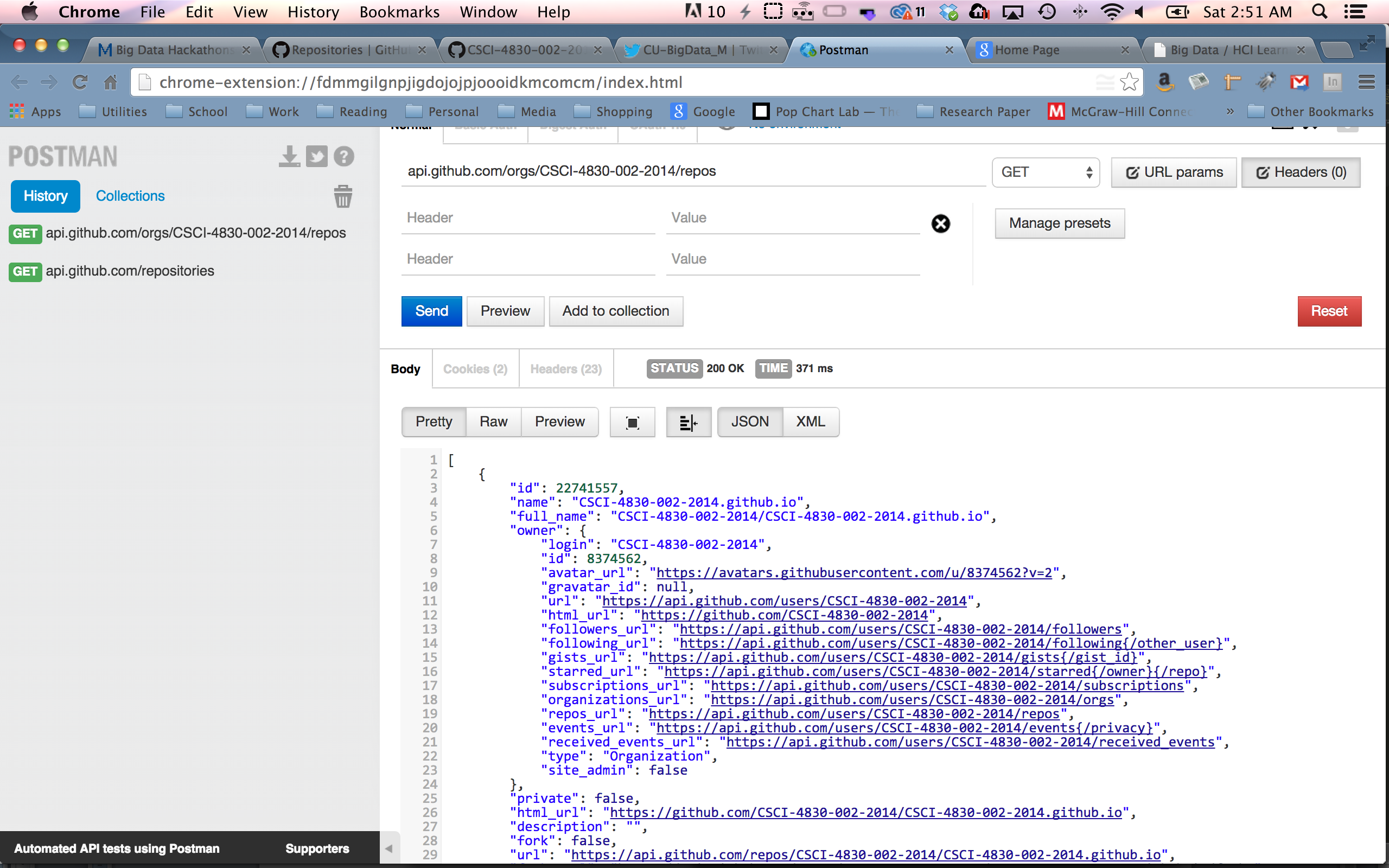Open the GET method dropdown
This screenshot has height=868, width=1389.
click(x=1045, y=172)
